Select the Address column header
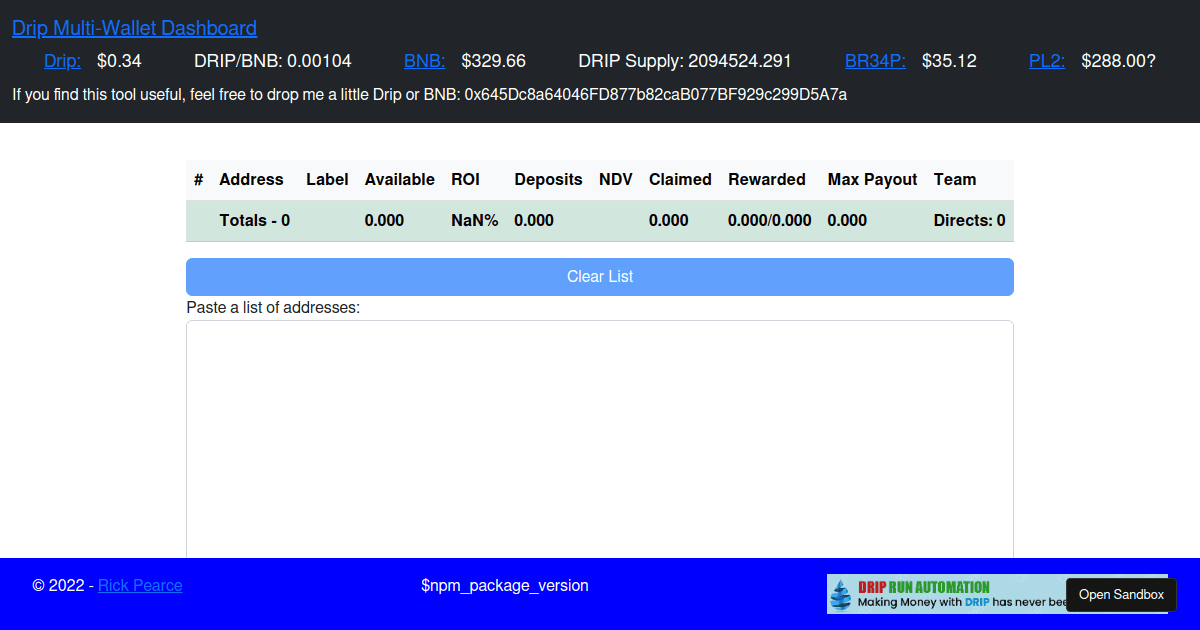The width and height of the screenshot is (1200, 630). click(251, 179)
